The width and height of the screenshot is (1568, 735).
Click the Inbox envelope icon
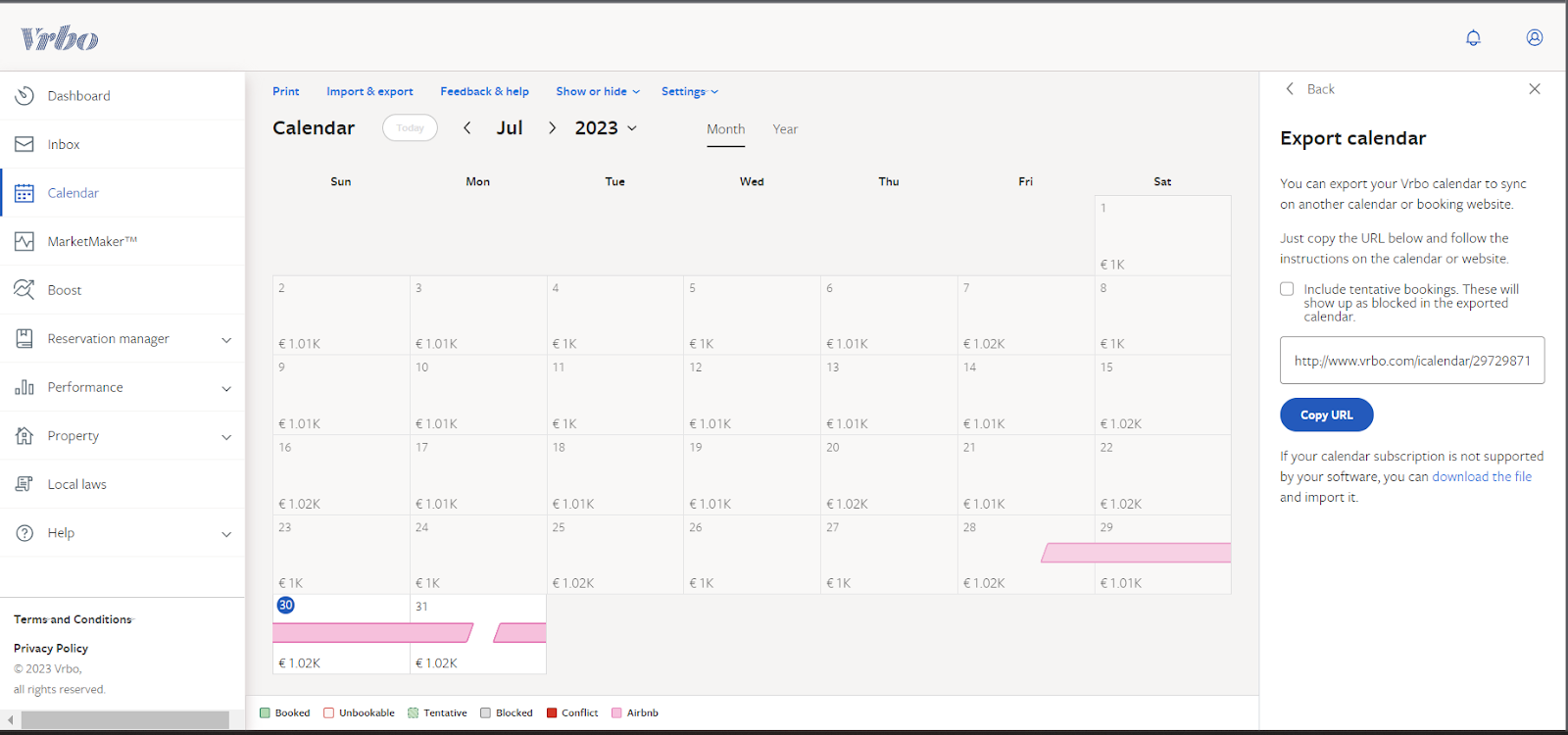coord(24,144)
